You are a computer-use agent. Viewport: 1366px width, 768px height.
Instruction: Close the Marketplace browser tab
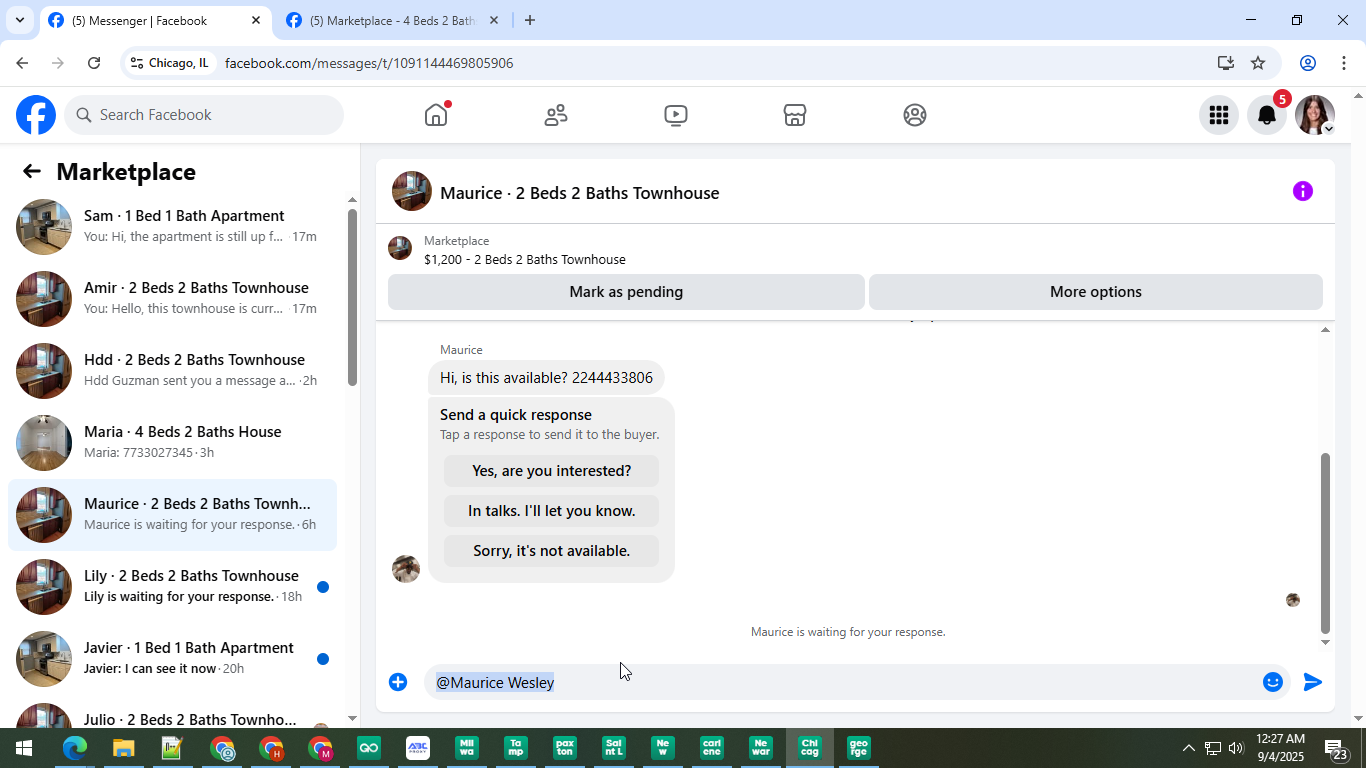click(493, 20)
